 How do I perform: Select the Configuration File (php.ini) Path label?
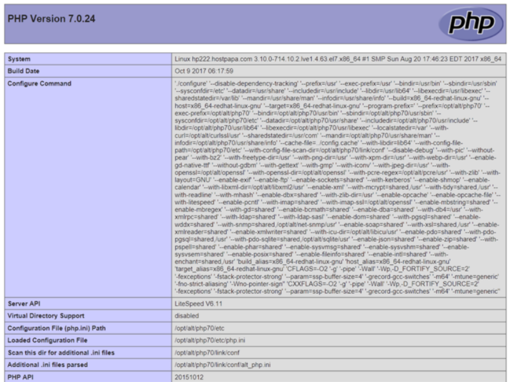pos(57,328)
